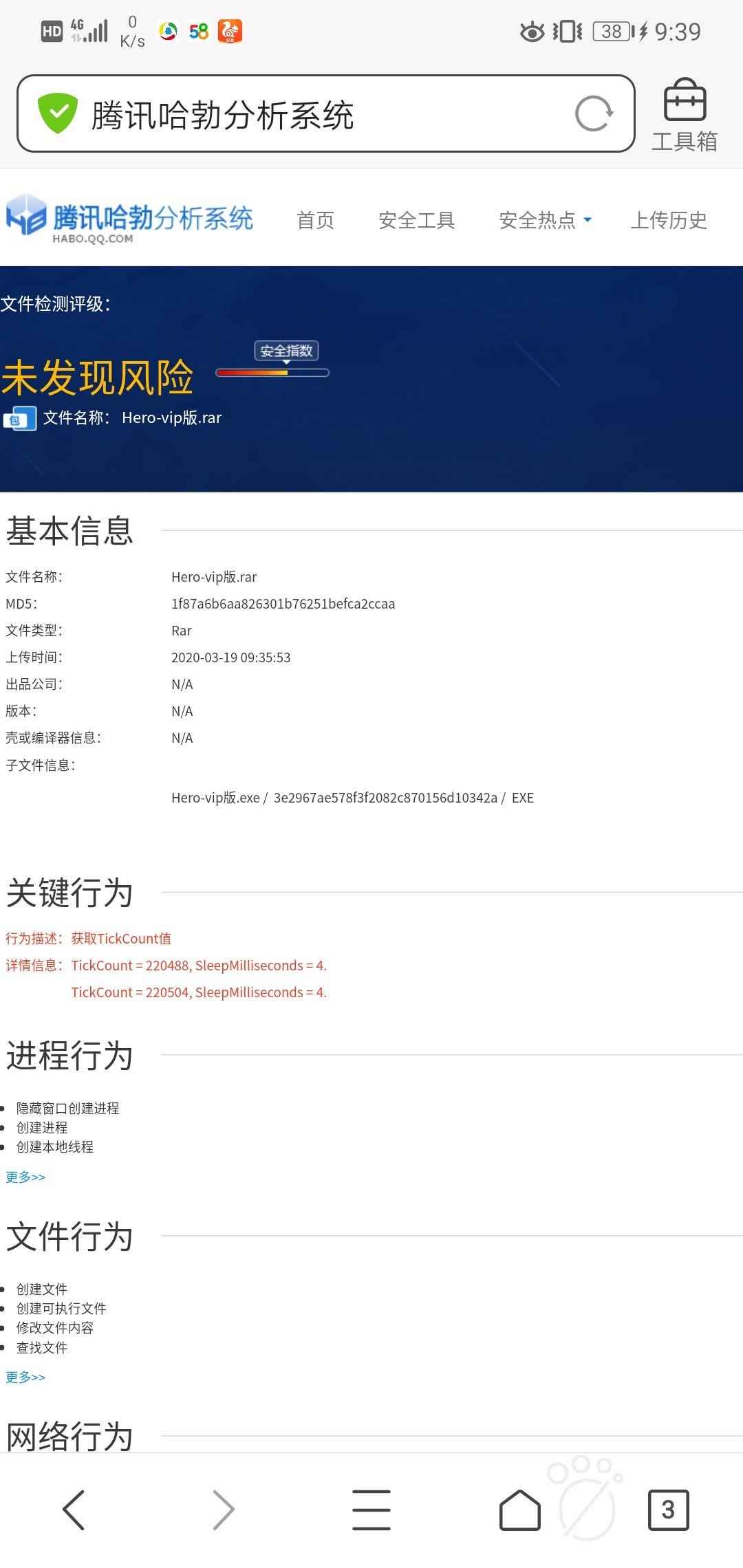Go forward with browser forward arrow
Viewport: 743px width, 1568px height.
click(223, 1510)
